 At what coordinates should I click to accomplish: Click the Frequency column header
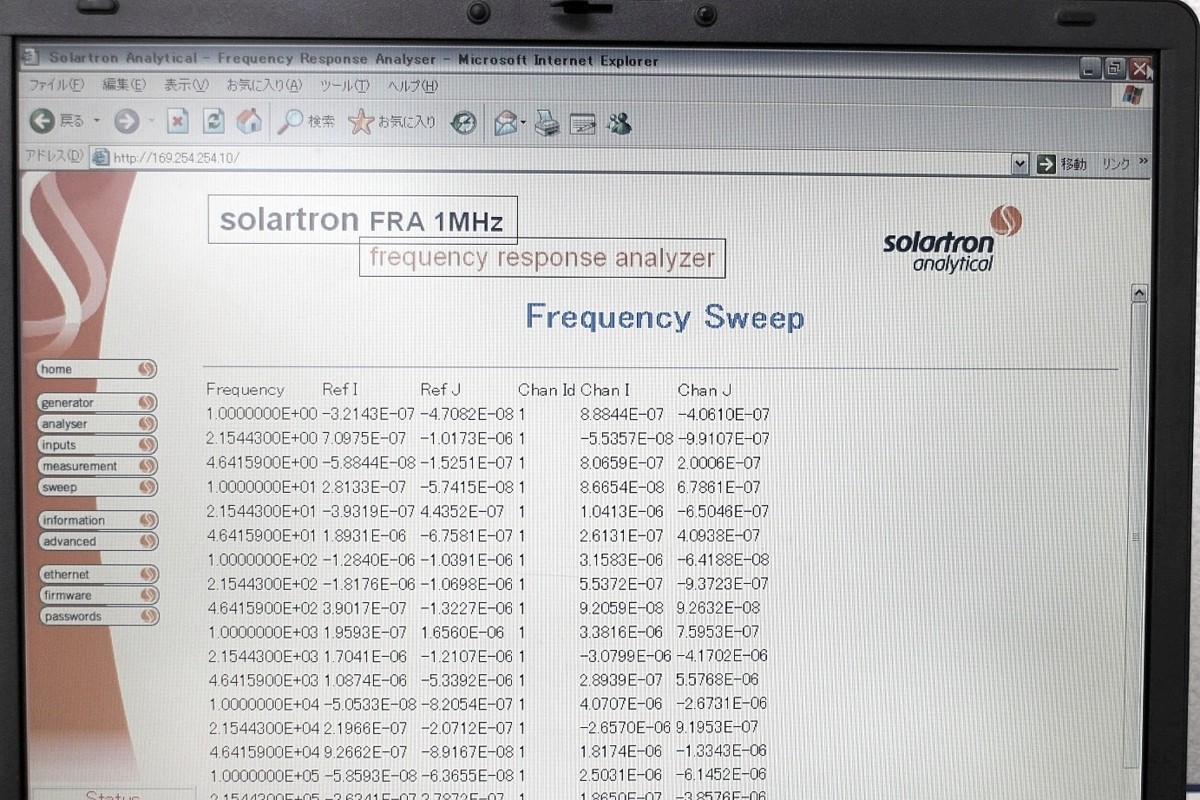click(x=245, y=390)
